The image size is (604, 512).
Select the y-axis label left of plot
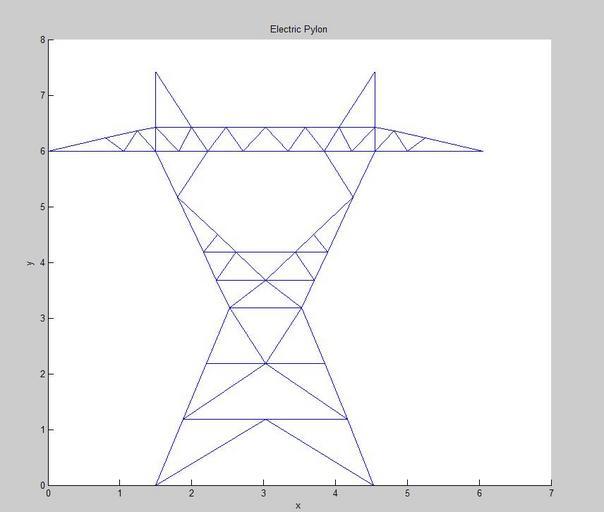coord(31,263)
